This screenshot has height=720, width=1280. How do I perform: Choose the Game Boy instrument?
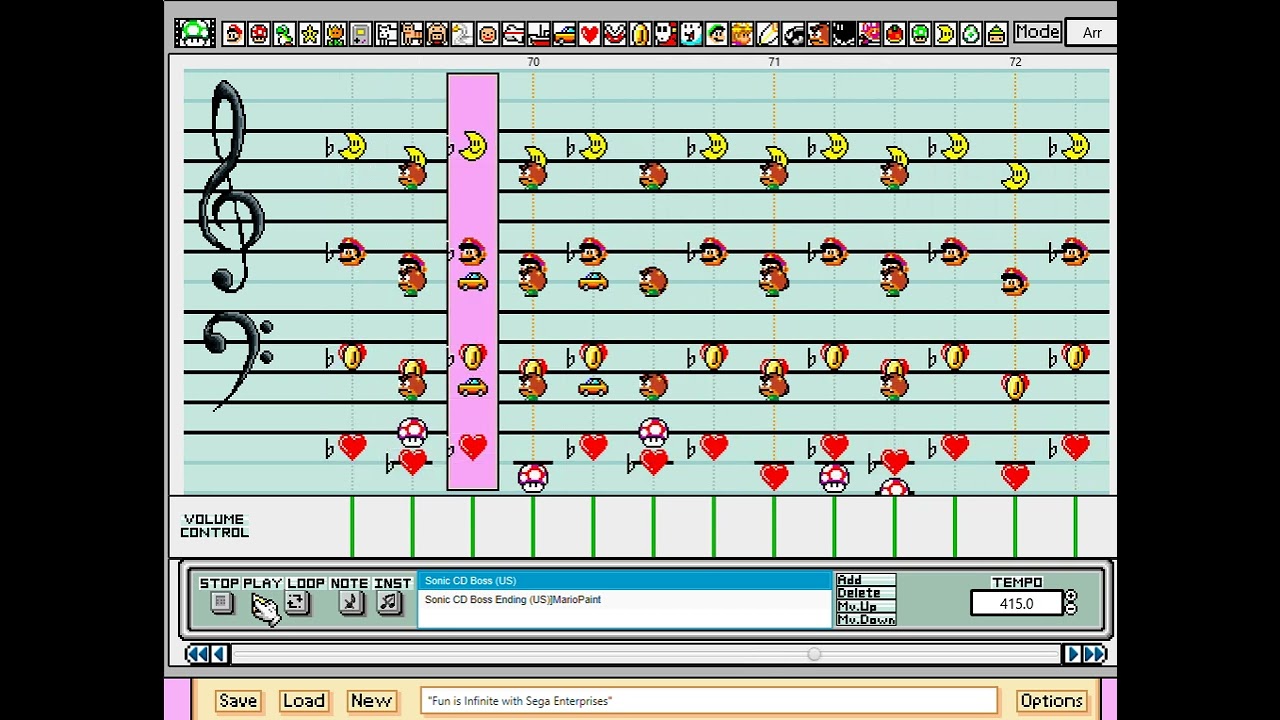(360, 34)
